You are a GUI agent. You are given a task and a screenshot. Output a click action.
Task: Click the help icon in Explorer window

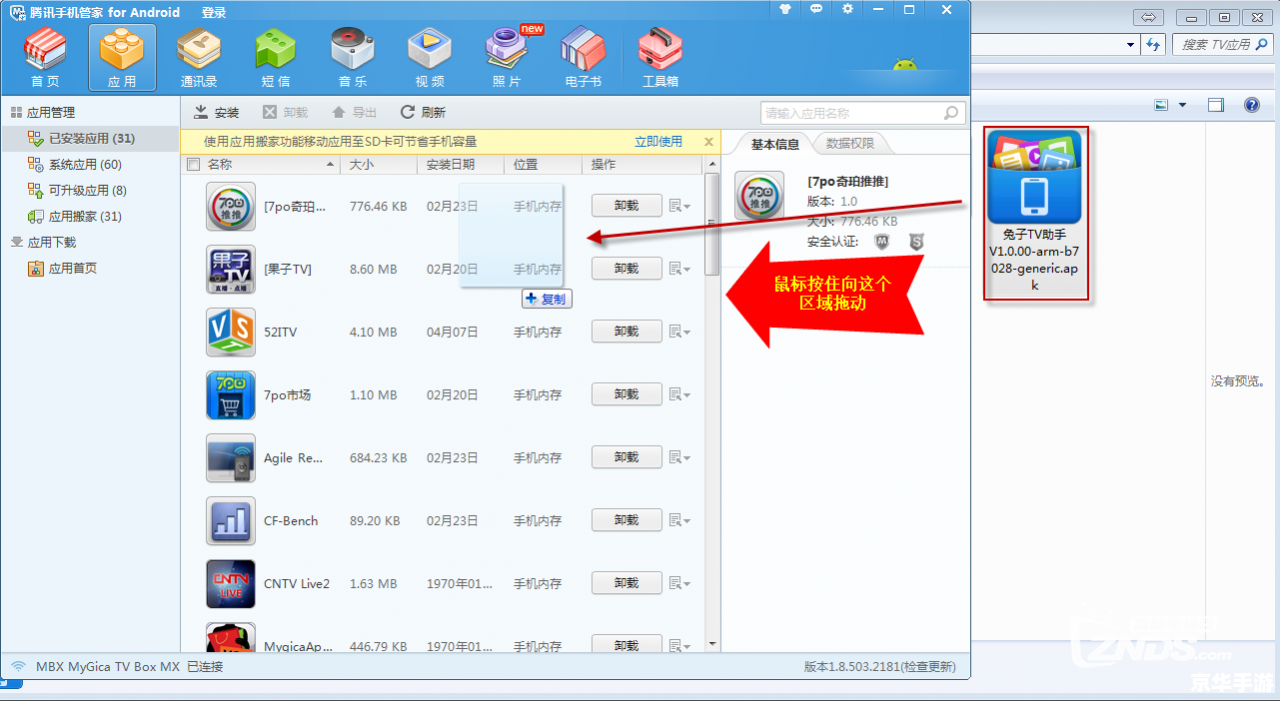click(x=1251, y=105)
